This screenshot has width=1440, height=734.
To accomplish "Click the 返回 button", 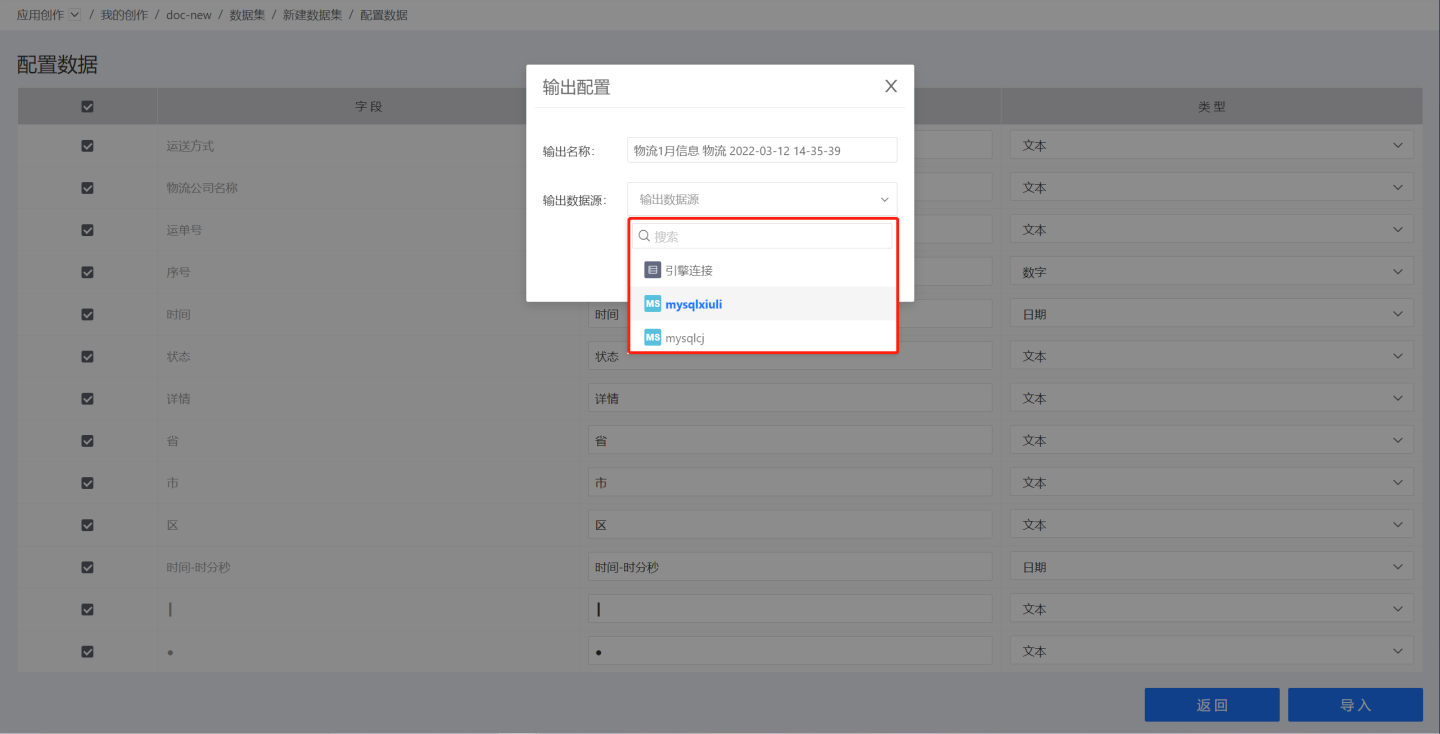I will (1211, 705).
